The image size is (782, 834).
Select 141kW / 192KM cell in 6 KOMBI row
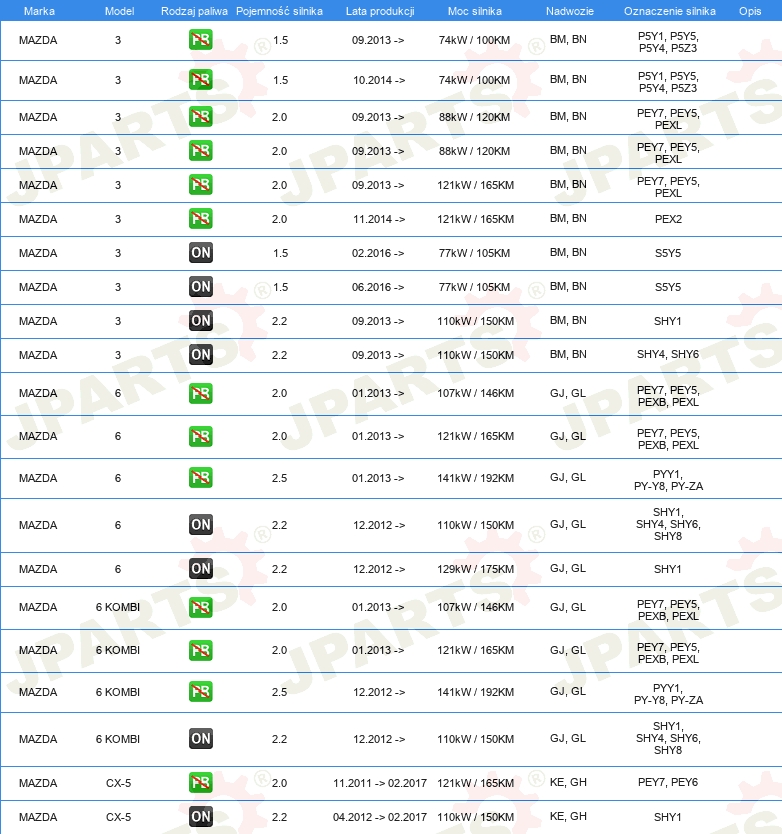tap(476, 692)
